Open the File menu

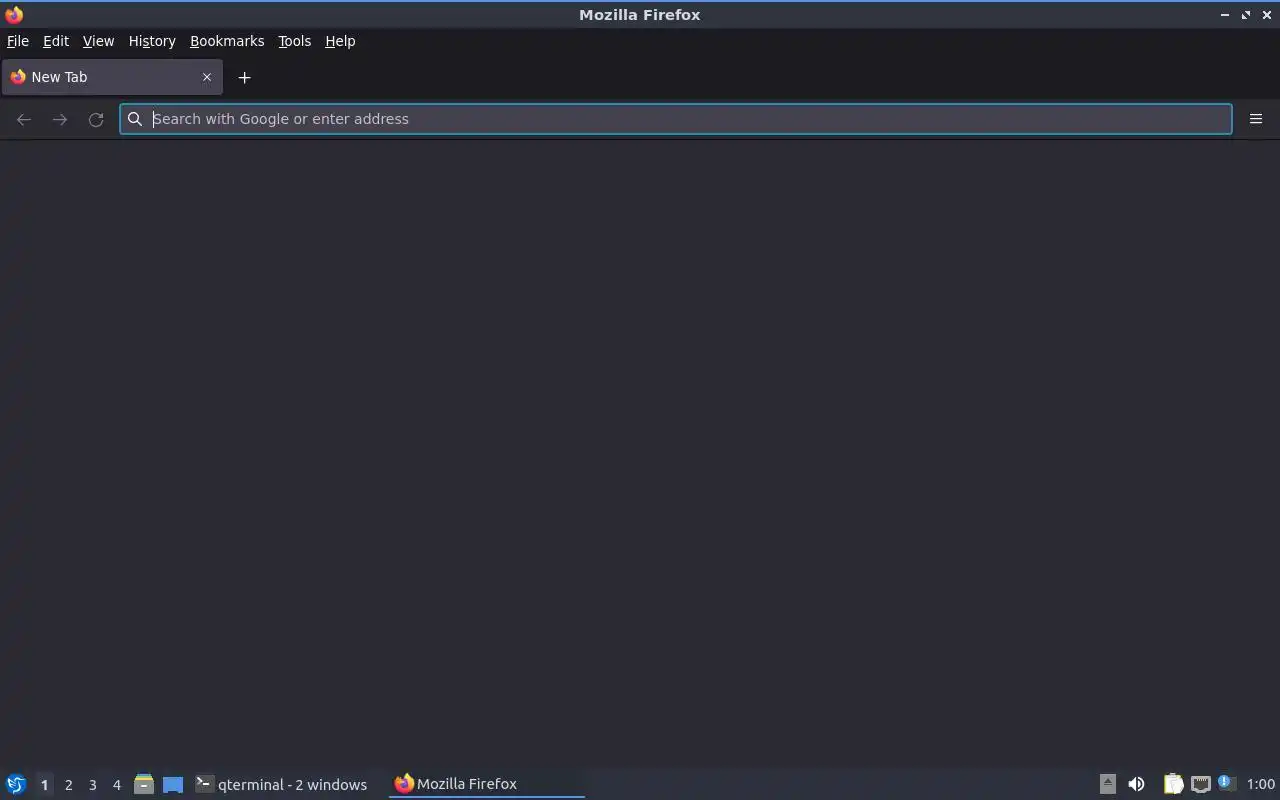pyautogui.click(x=18, y=41)
